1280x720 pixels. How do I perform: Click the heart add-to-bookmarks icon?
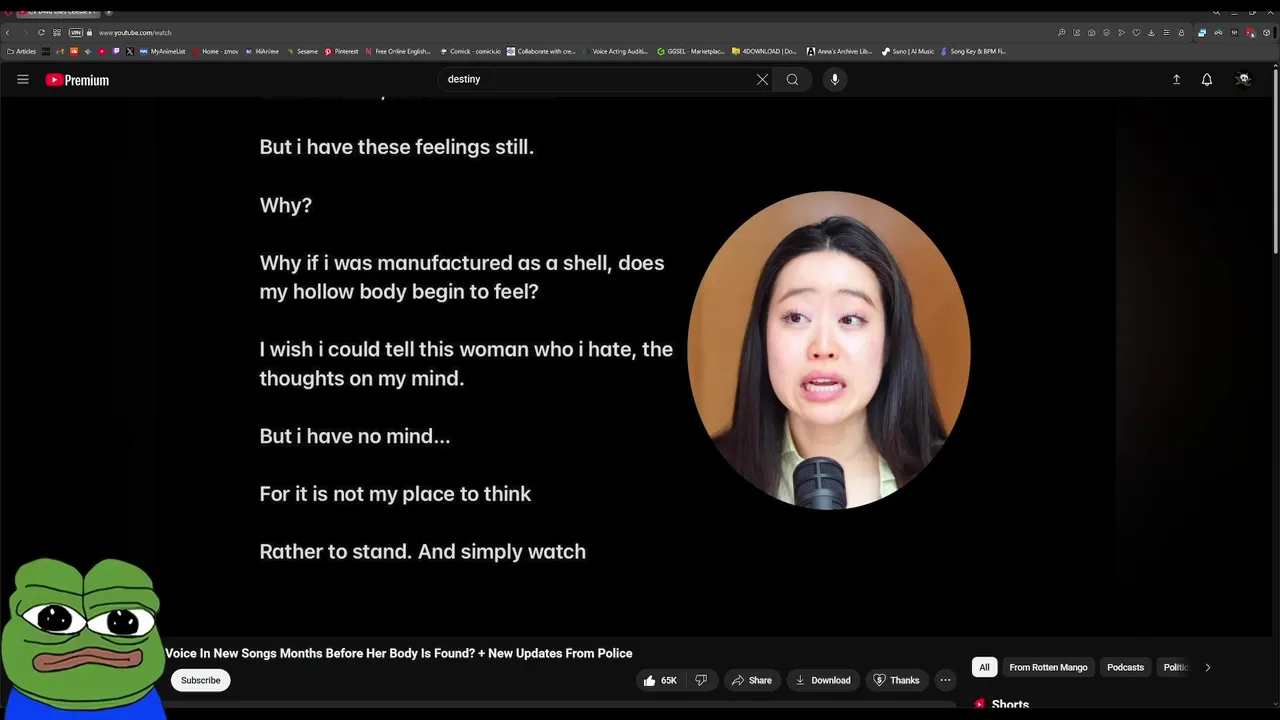(1136, 33)
